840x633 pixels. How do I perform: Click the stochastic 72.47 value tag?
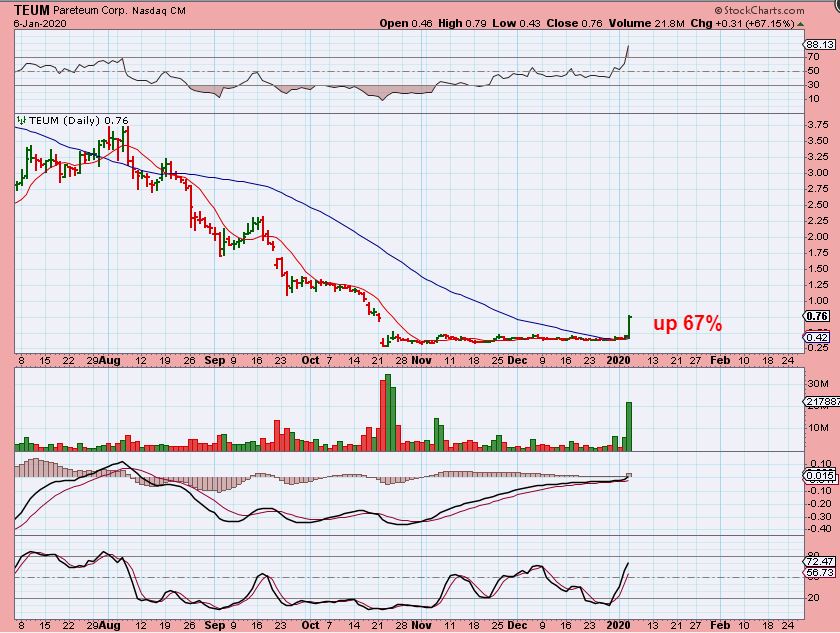[820, 562]
